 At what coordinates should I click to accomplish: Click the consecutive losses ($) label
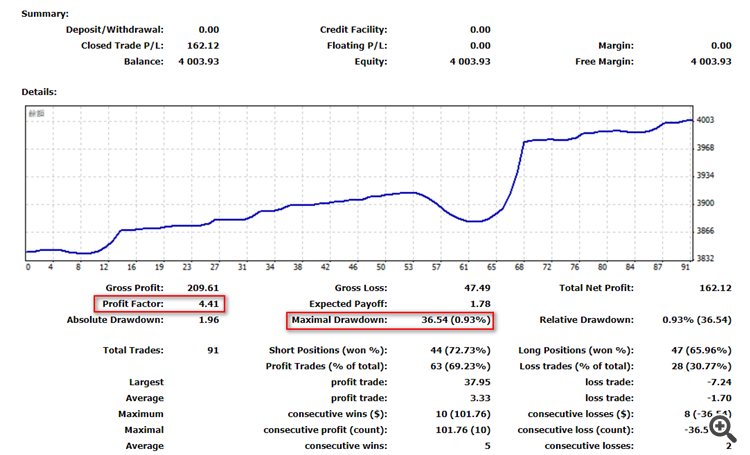click(x=581, y=414)
